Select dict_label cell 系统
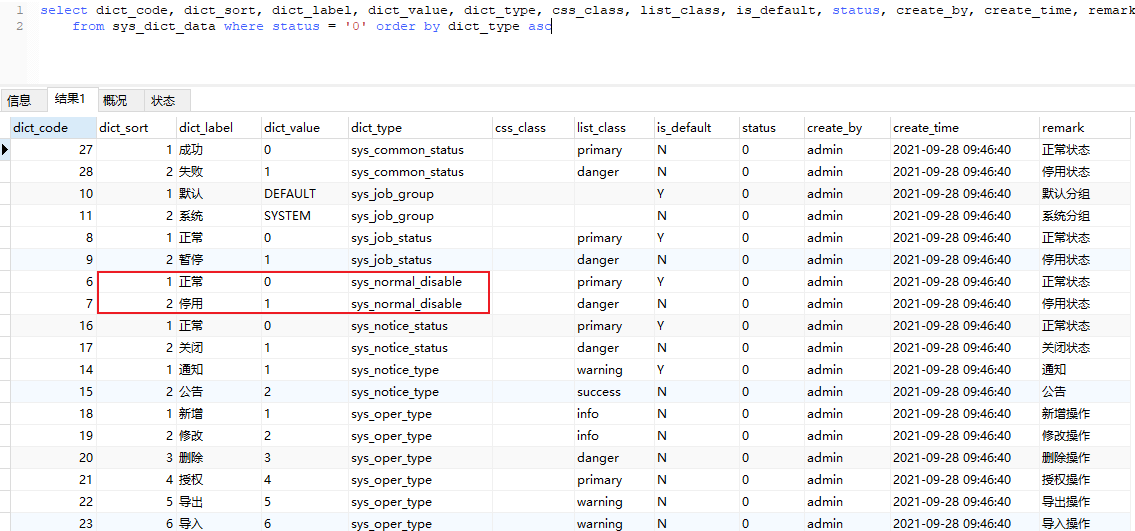The image size is (1135, 531). [219, 216]
